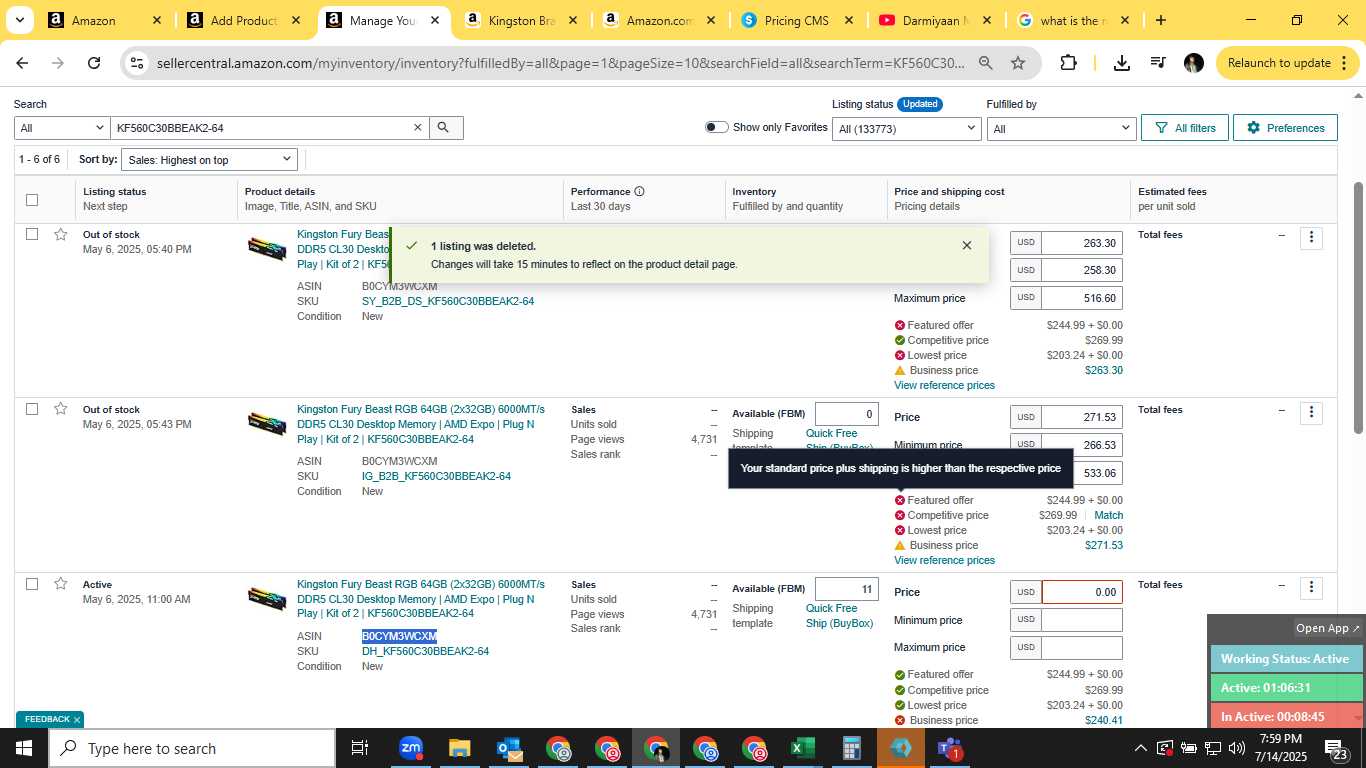Open actions menu for IG_B2B listing
Image resolution: width=1366 pixels, height=768 pixels.
(1311, 413)
